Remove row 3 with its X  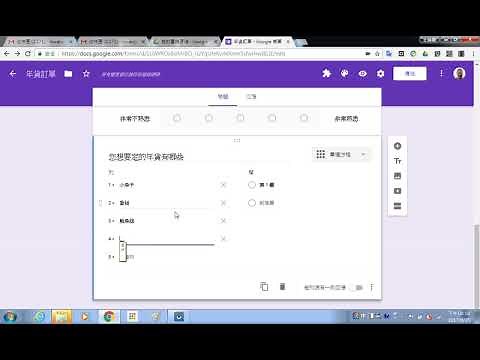coord(224,221)
